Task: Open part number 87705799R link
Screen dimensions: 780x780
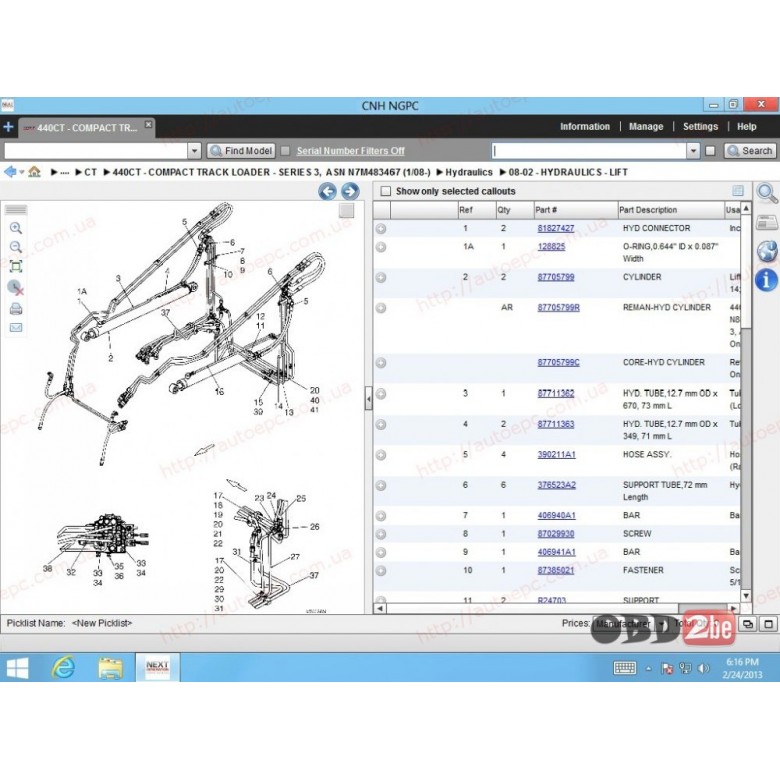Action: click(x=559, y=308)
